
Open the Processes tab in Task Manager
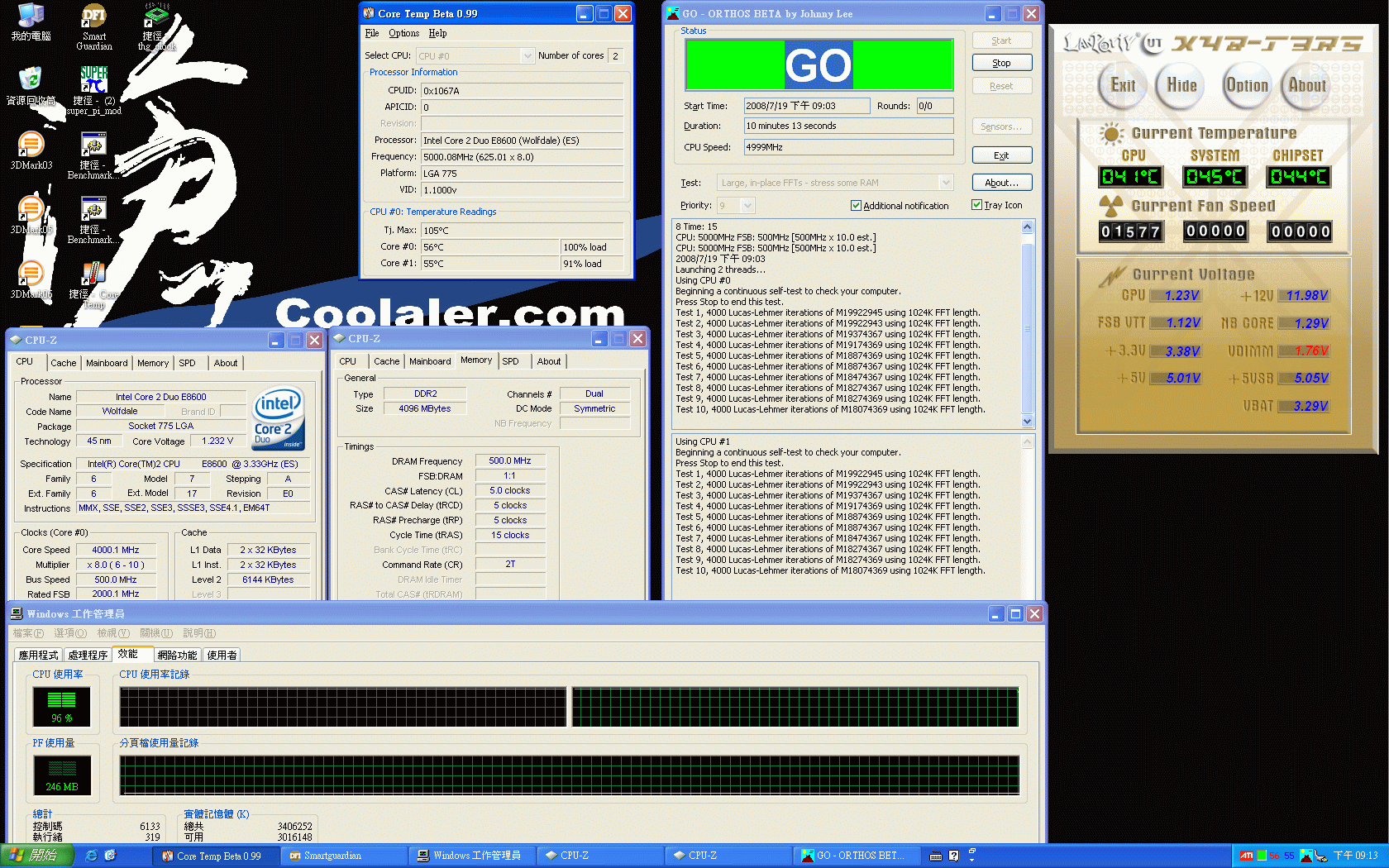click(88, 655)
